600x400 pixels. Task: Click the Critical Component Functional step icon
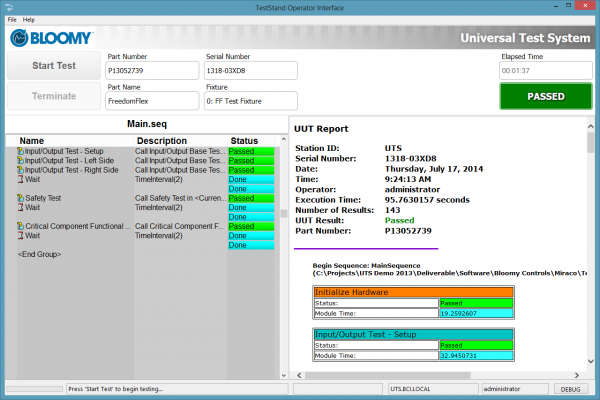(x=20, y=226)
